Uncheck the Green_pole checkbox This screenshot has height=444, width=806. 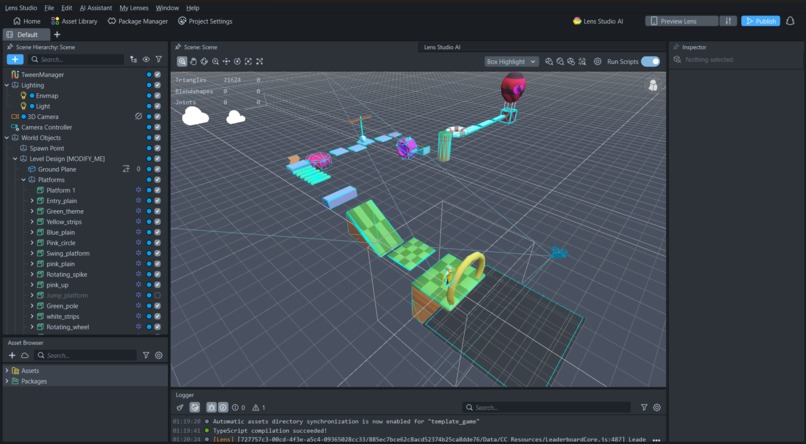157,306
